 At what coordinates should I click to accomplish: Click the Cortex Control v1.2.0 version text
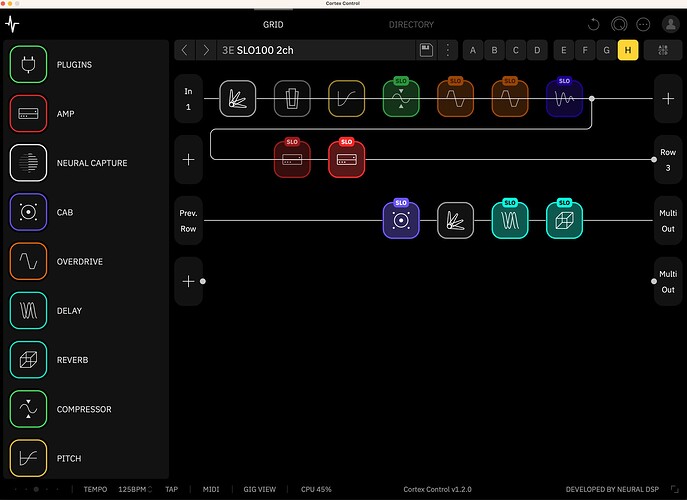click(x=437, y=489)
